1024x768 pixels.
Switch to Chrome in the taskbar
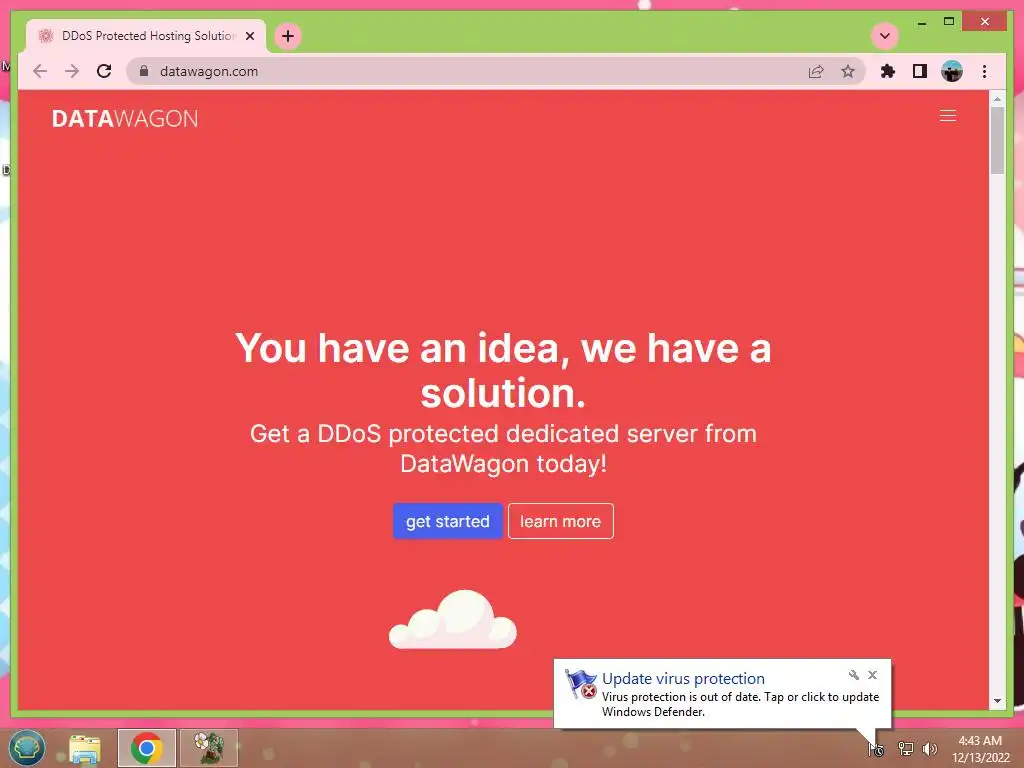pos(146,748)
